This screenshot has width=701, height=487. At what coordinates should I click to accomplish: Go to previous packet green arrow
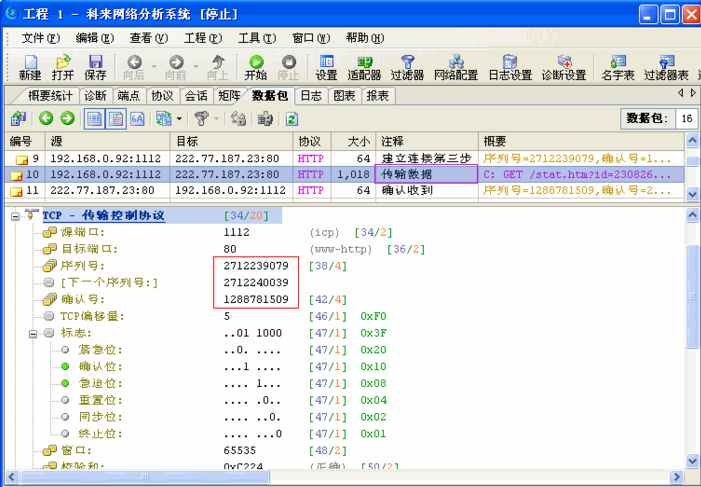[46, 119]
